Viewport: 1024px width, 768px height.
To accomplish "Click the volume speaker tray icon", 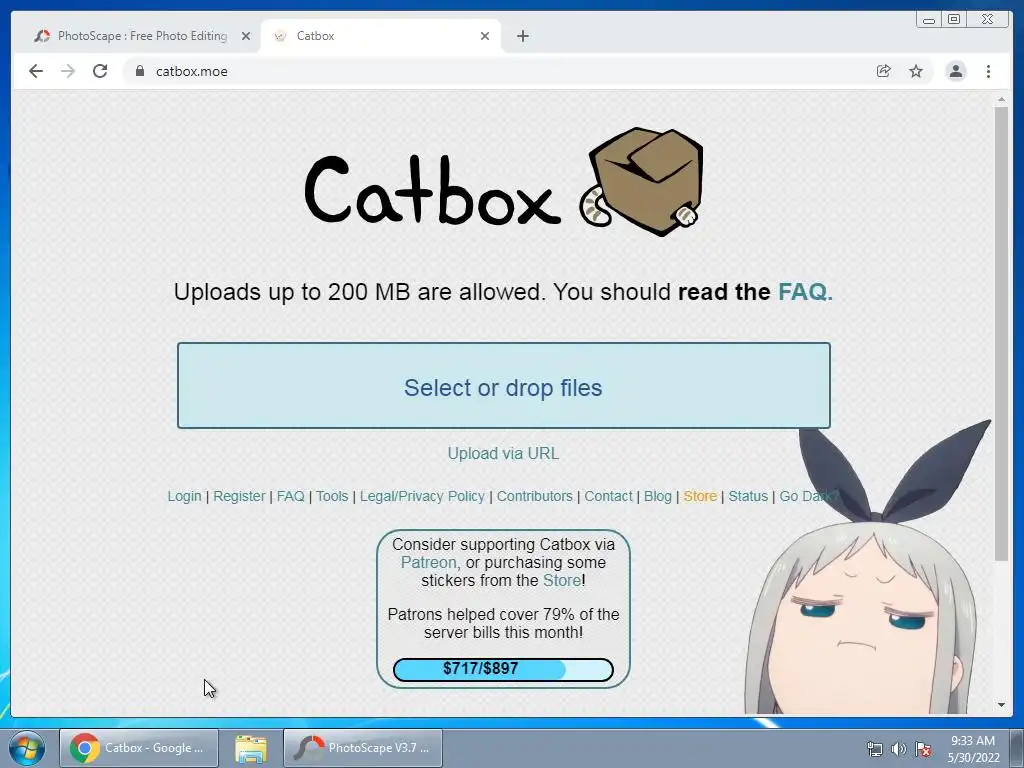I will 899,749.
